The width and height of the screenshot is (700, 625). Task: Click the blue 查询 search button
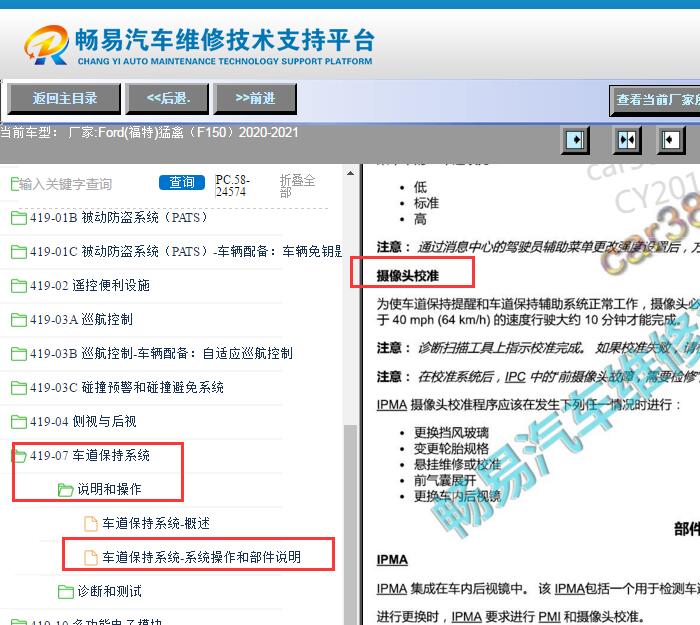point(182,182)
